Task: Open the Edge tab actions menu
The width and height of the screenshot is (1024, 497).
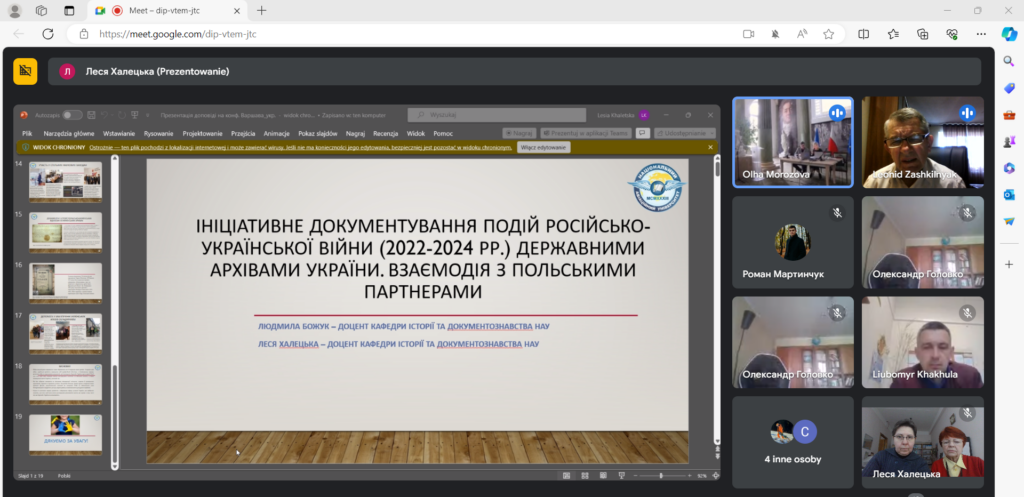Action: (x=69, y=10)
